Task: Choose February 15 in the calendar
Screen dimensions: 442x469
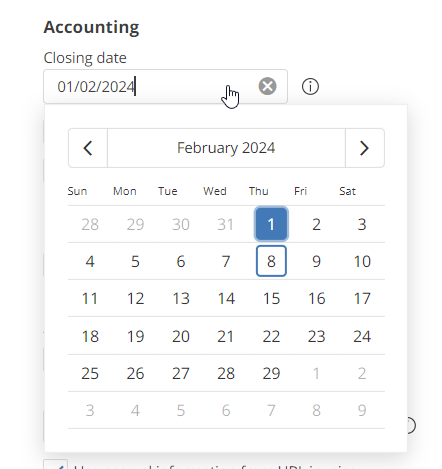Action: point(271,298)
